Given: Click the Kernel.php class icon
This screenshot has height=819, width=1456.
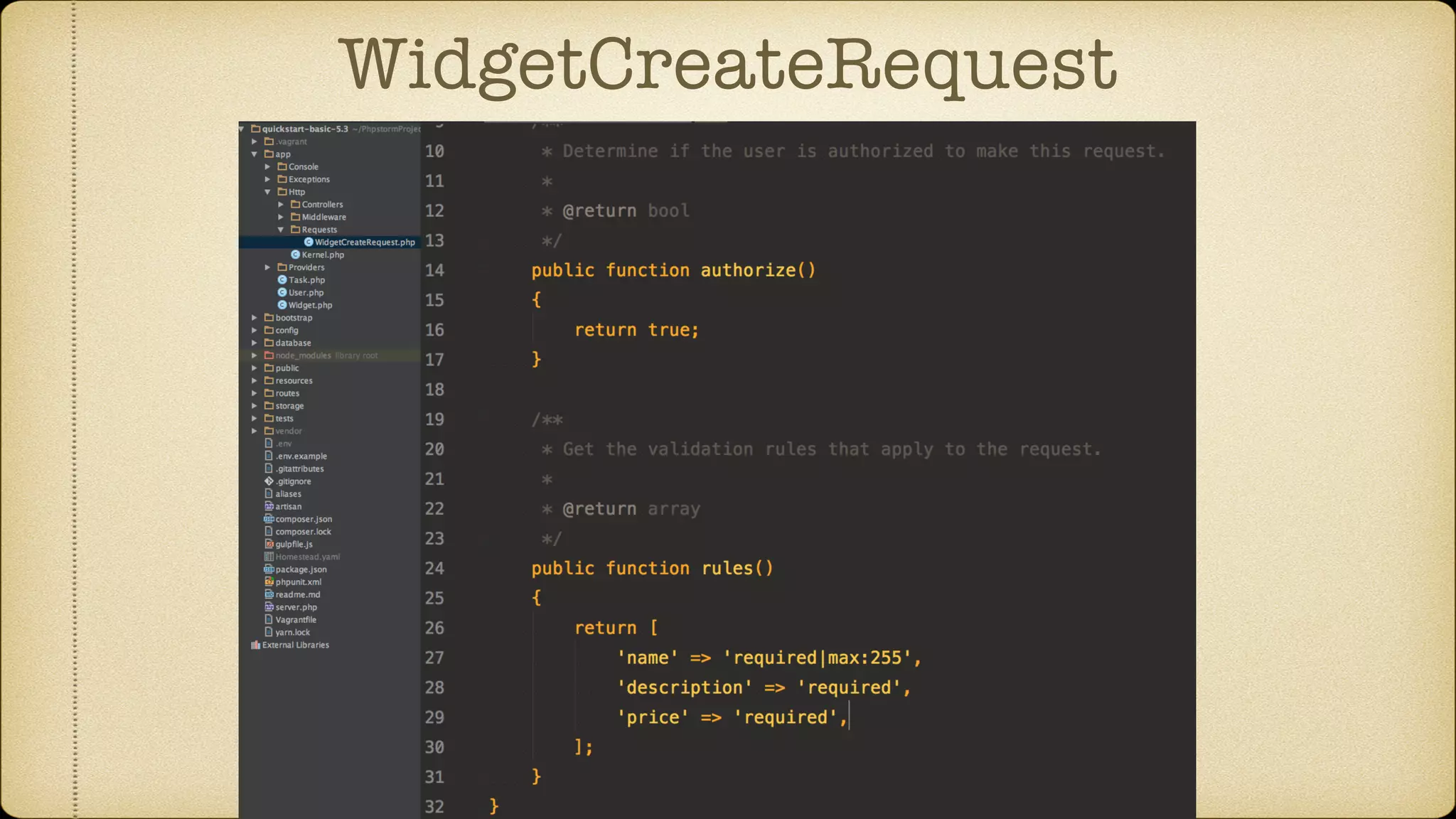Looking at the screenshot, I should click(295, 255).
